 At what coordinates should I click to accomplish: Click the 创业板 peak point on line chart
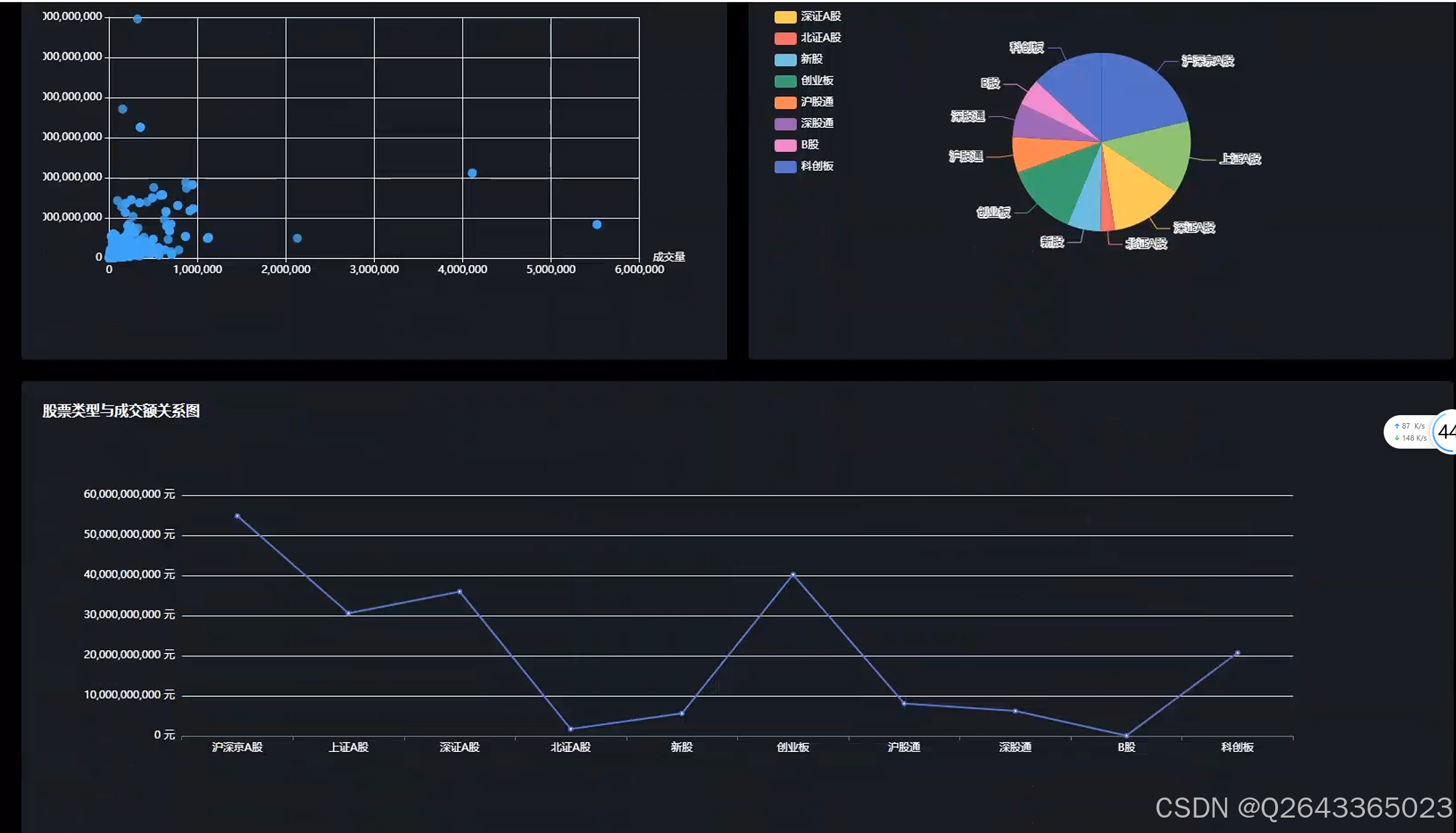(793, 575)
